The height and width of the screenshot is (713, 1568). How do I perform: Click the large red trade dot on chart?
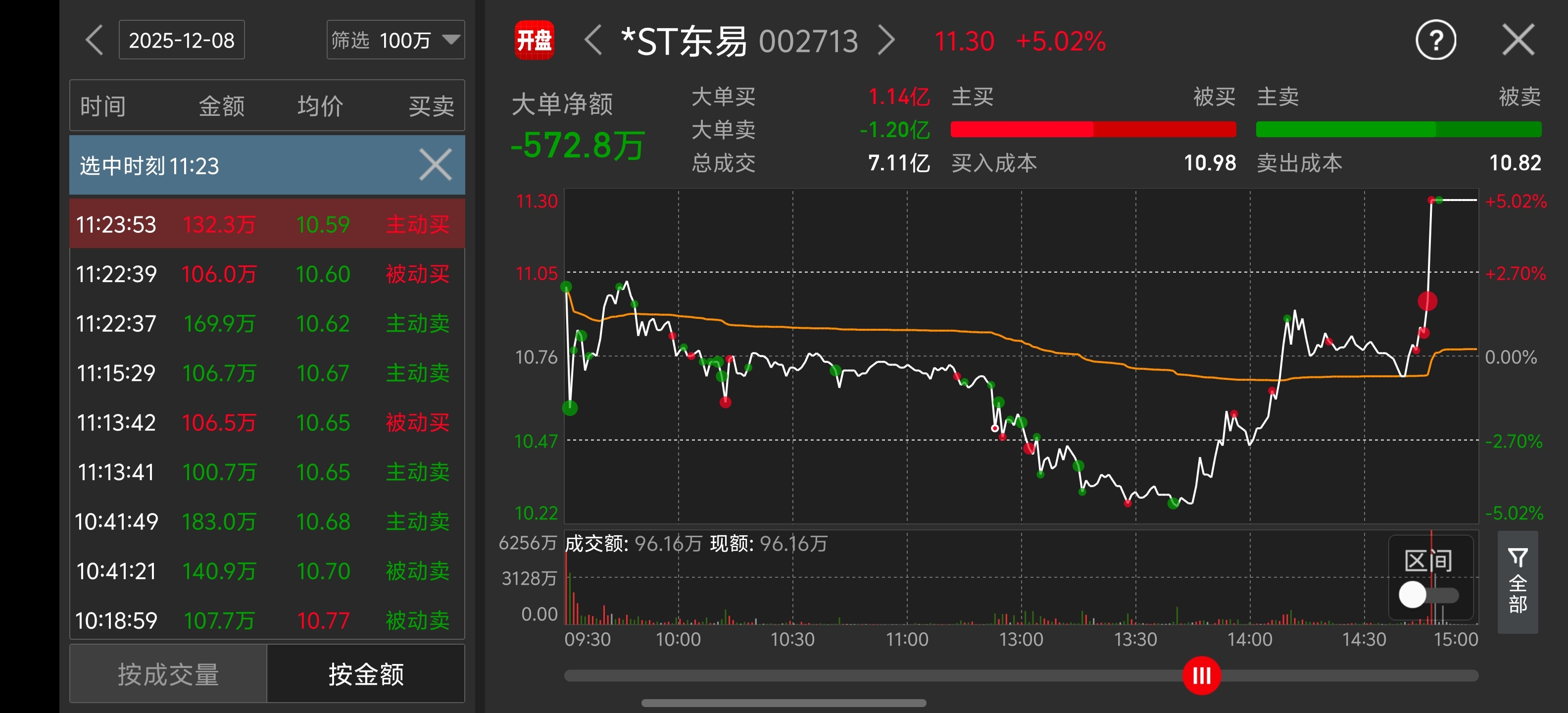coord(1427,301)
